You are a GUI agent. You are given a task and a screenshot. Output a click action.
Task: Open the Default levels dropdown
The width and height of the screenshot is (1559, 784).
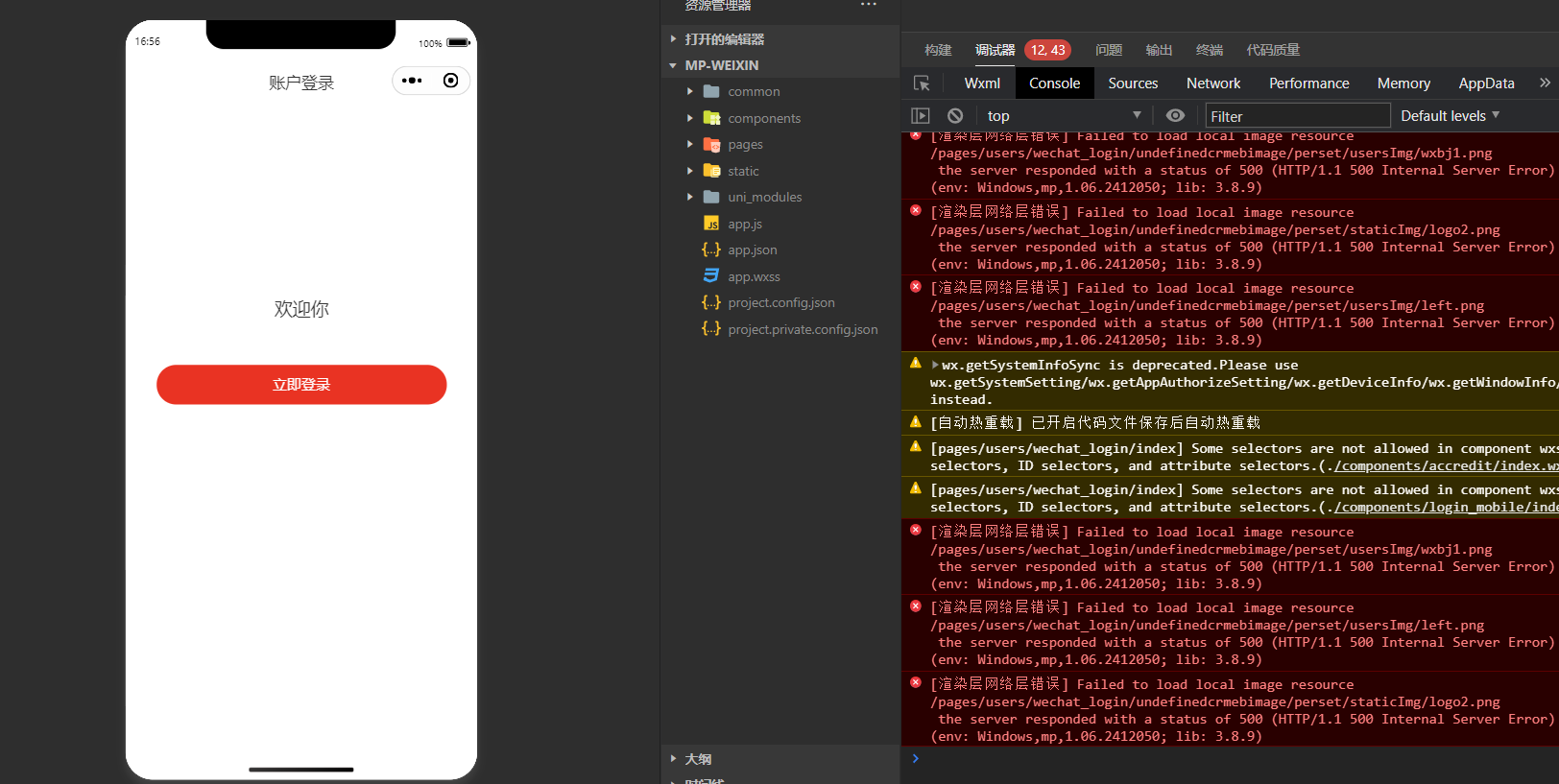pos(1450,116)
